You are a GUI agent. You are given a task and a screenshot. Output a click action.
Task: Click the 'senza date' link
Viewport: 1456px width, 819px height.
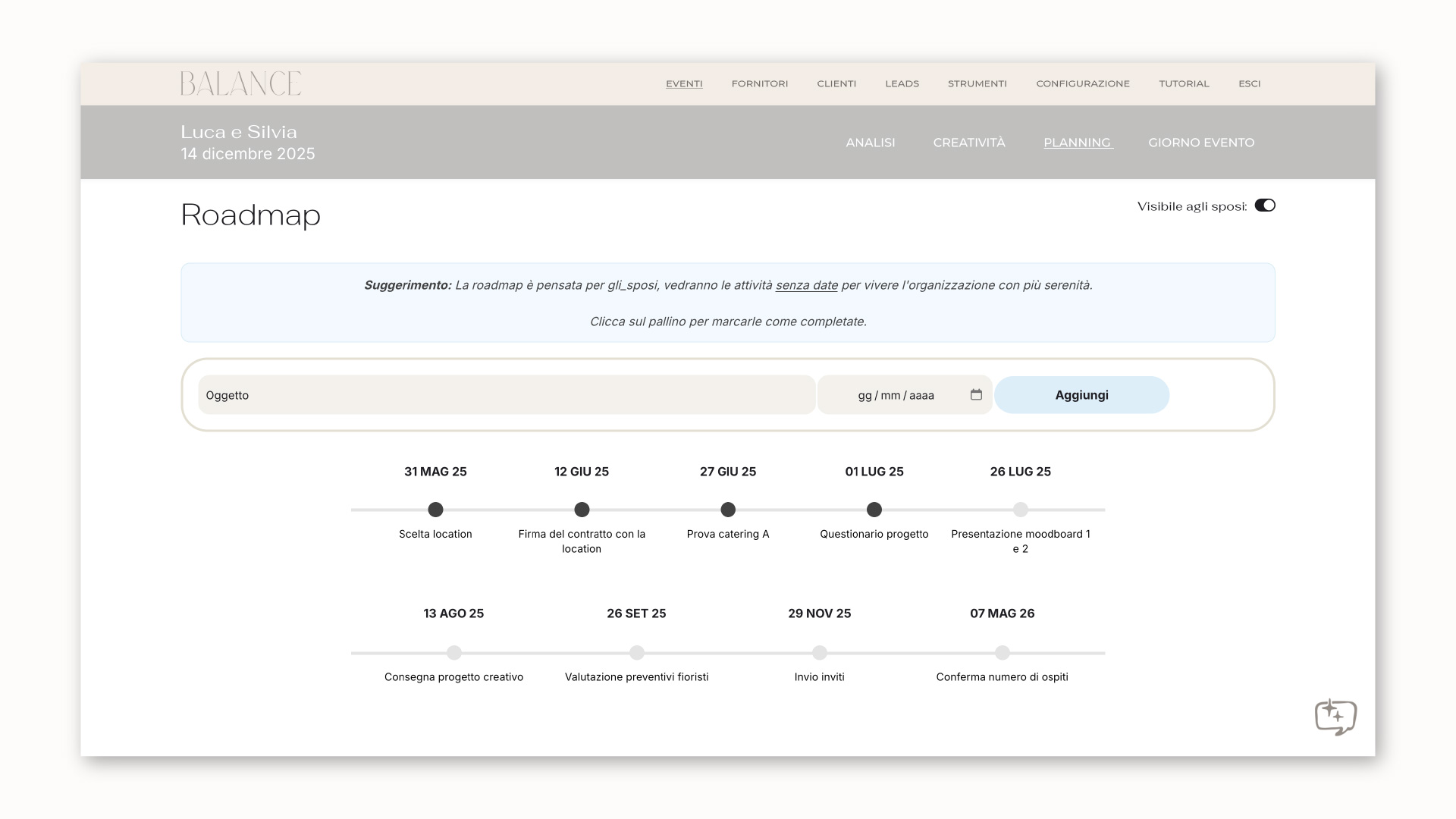click(806, 285)
